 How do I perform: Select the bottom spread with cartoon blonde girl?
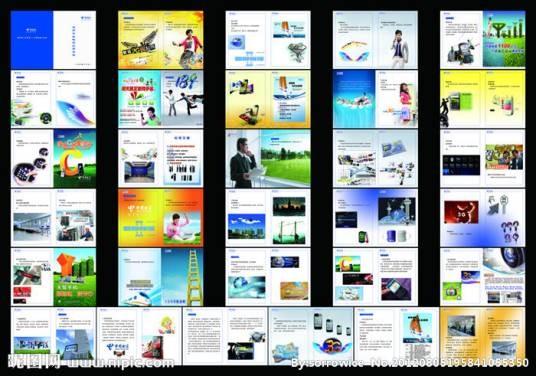(139, 336)
